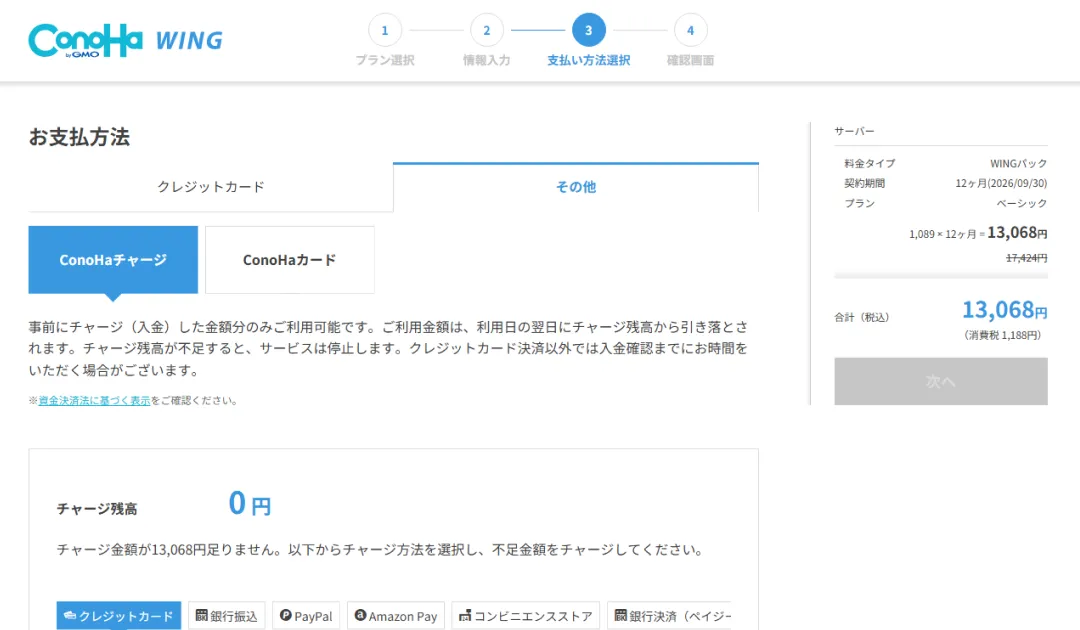The width and height of the screenshot is (1080, 630).
Task: Click the ConoHa WING logo
Action: point(125,41)
